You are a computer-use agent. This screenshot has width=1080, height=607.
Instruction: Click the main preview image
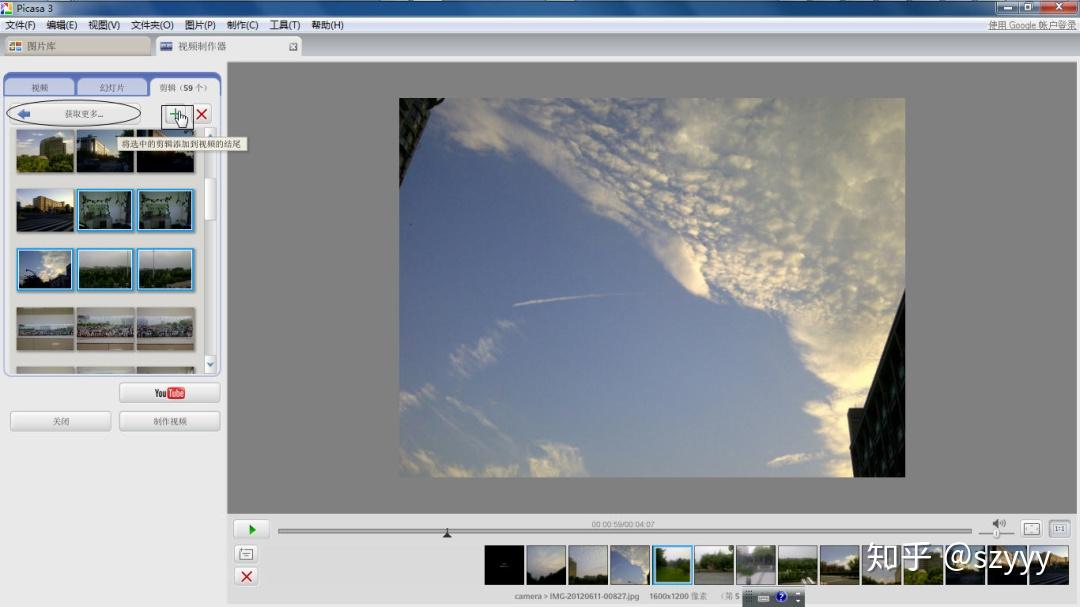pos(652,287)
